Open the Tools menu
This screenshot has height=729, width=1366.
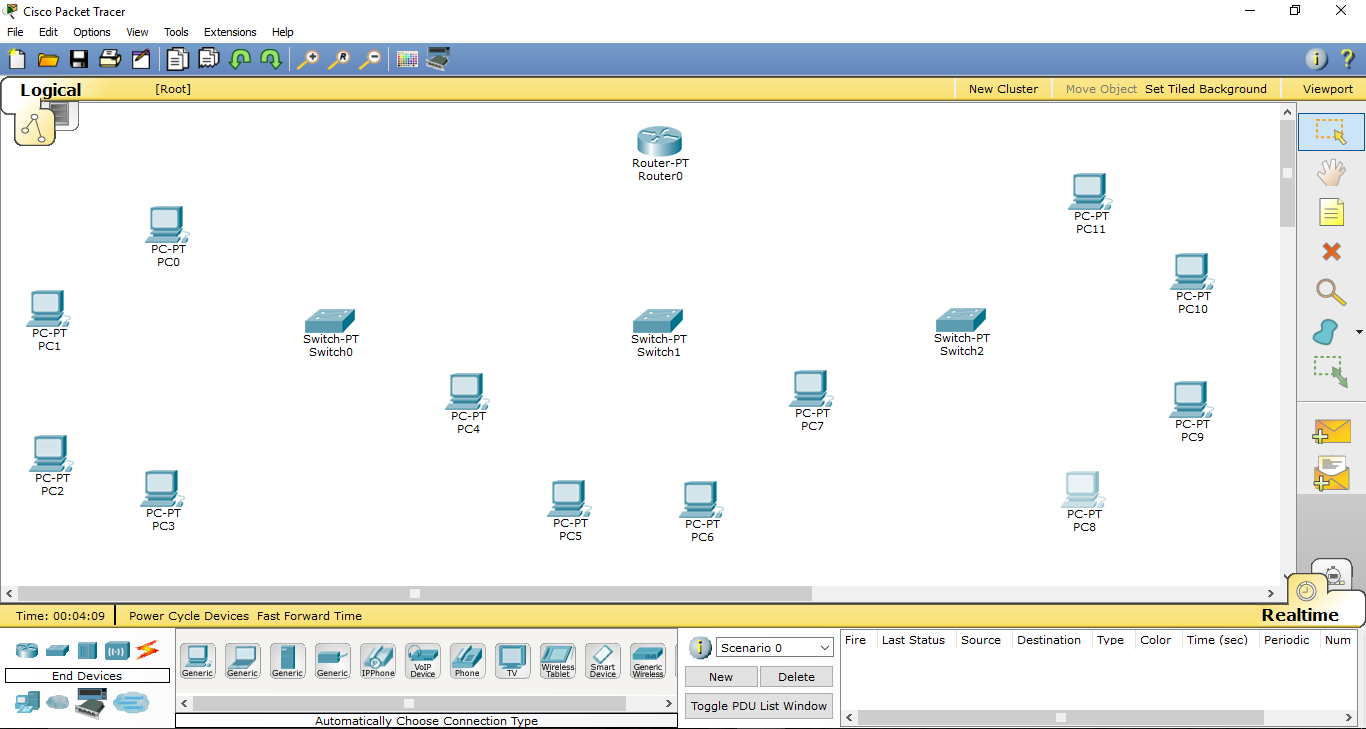176,32
